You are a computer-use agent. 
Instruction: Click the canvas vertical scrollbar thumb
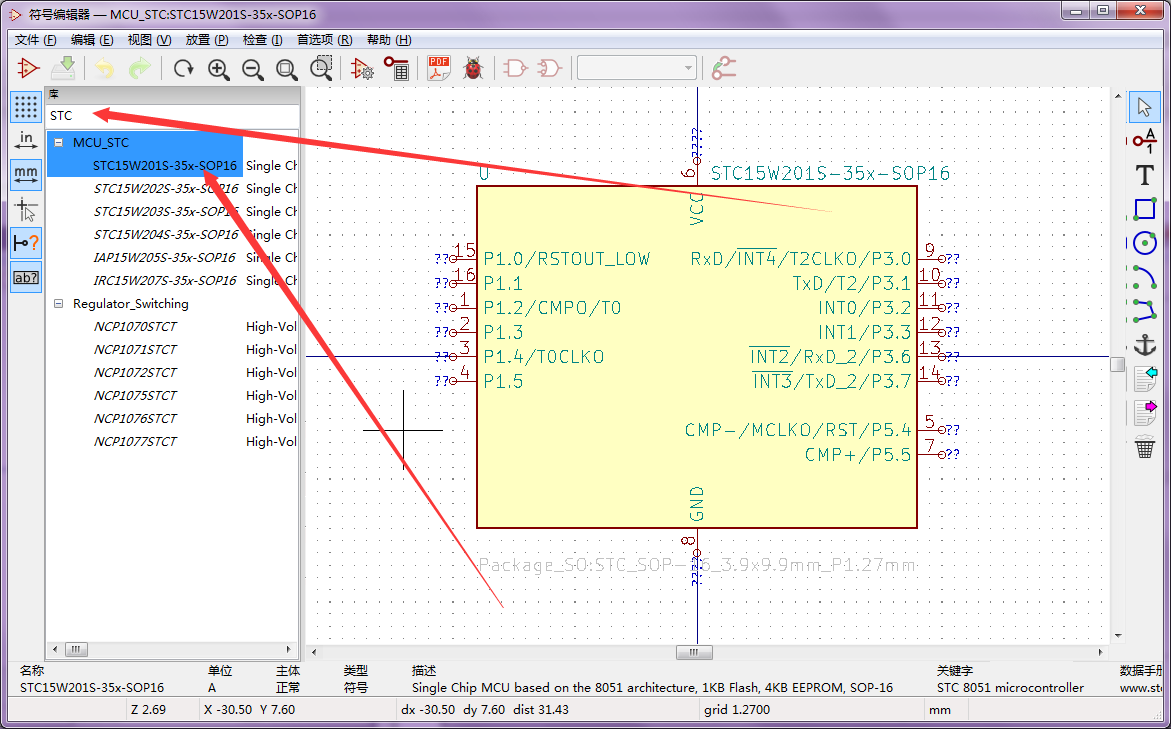1117,364
